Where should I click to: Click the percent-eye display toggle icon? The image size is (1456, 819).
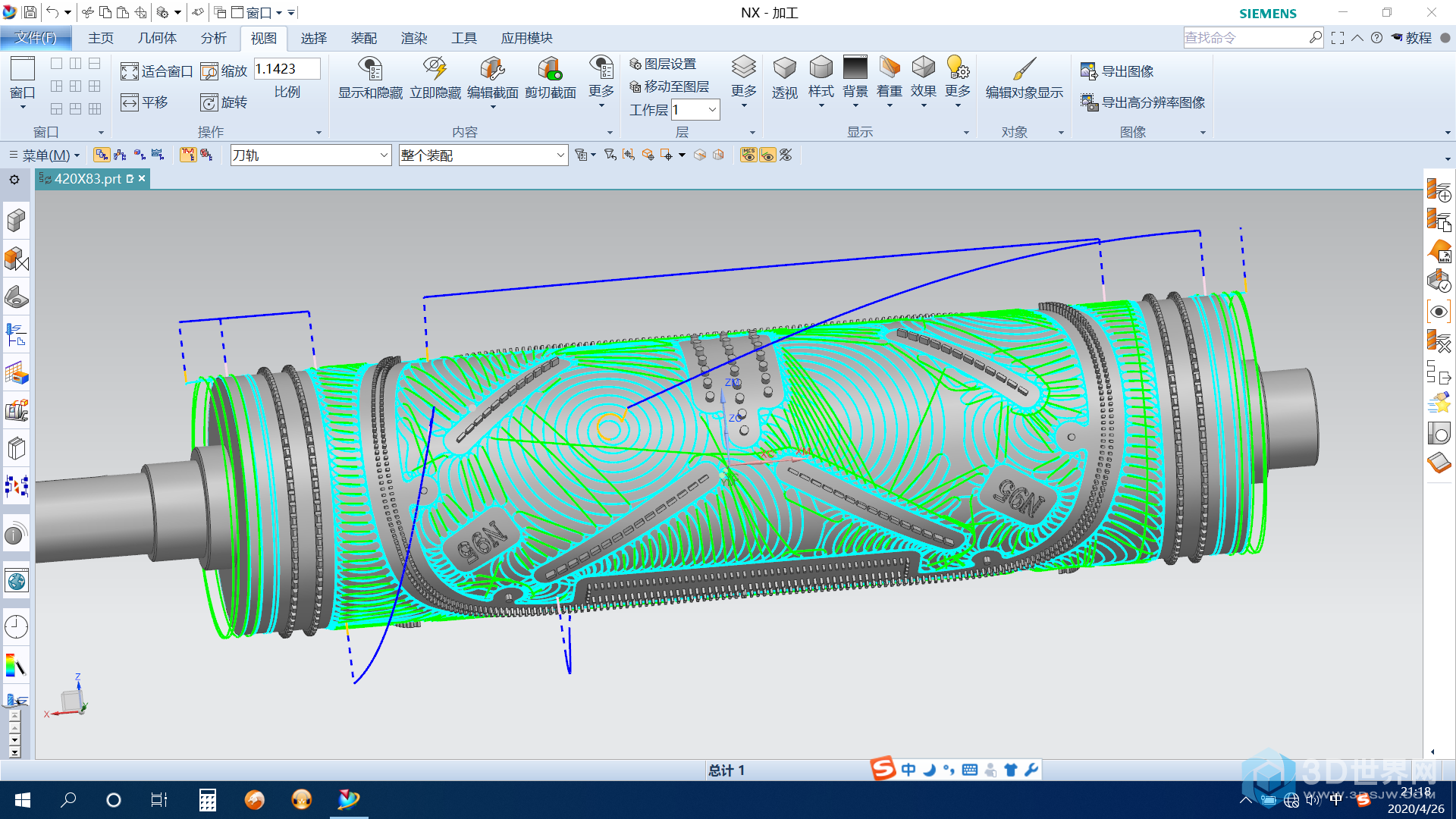[x=786, y=155]
